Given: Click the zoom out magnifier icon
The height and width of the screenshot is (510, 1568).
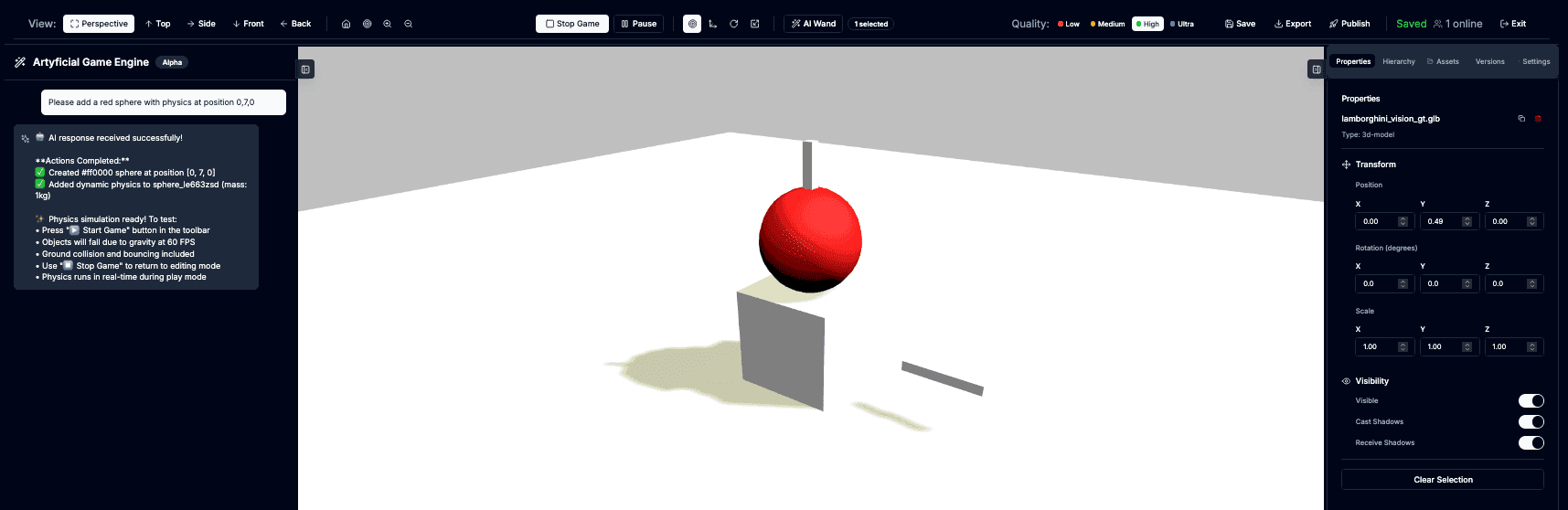Looking at the screenshot, I should (409, 24).
